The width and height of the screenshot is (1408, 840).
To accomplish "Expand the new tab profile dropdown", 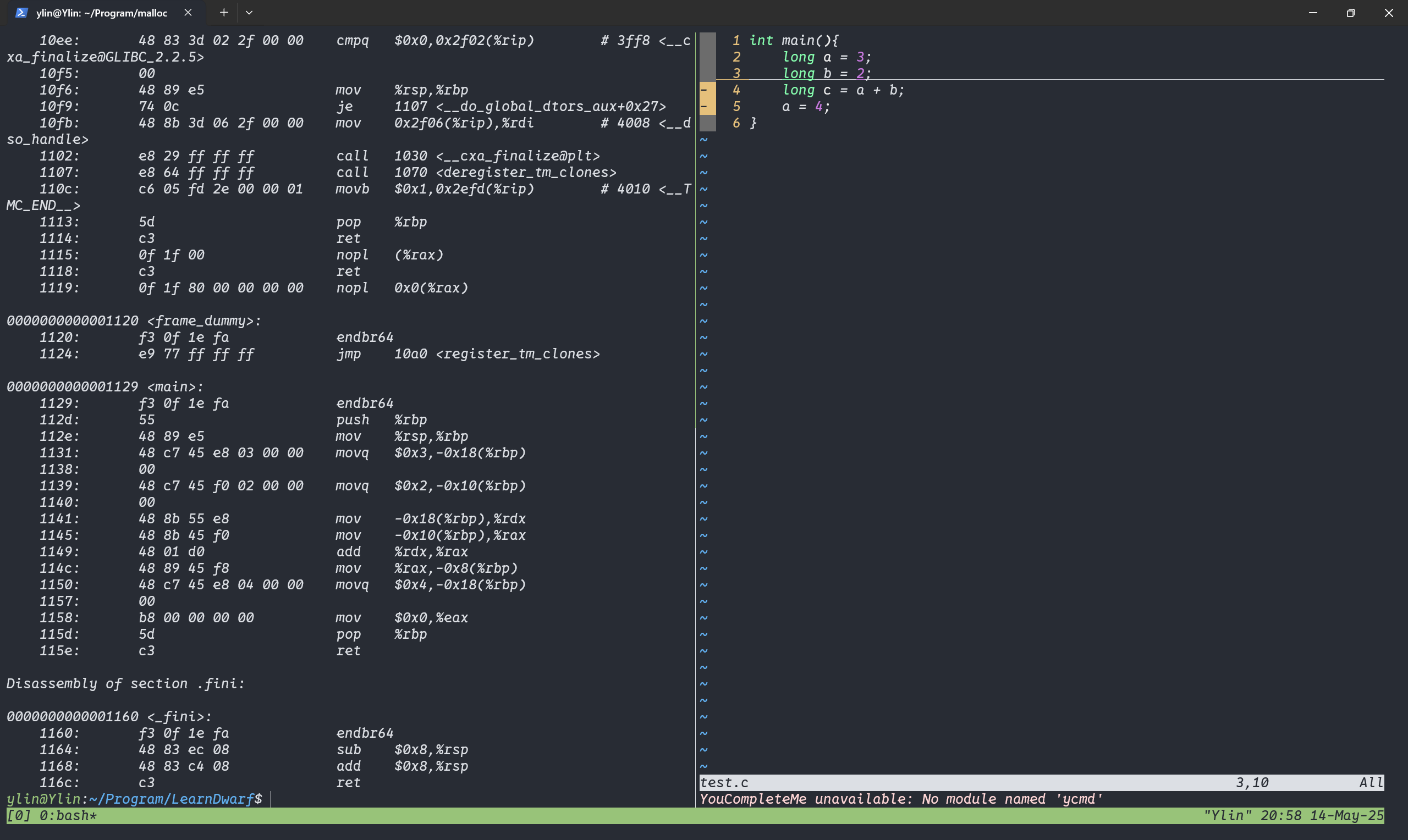I will pos(249,13).
